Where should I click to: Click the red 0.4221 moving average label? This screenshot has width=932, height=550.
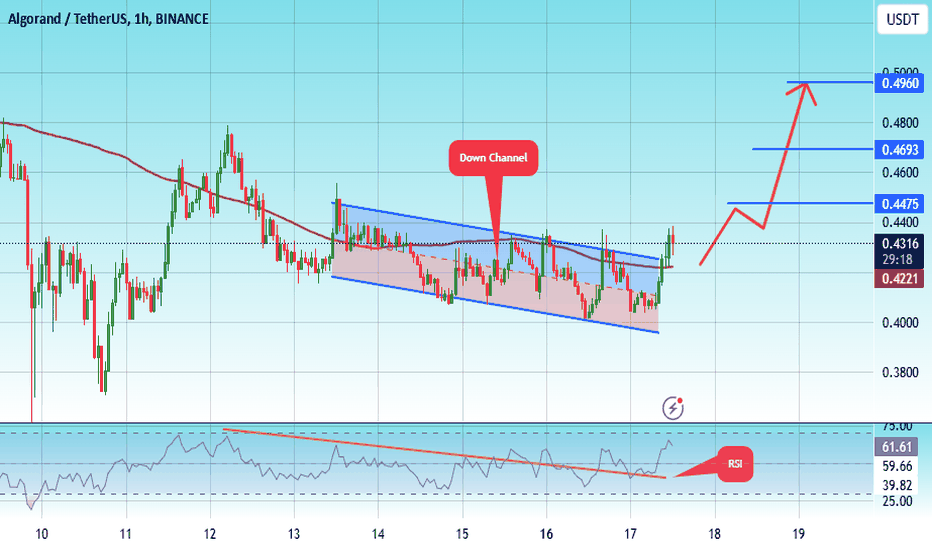(900, 278)
